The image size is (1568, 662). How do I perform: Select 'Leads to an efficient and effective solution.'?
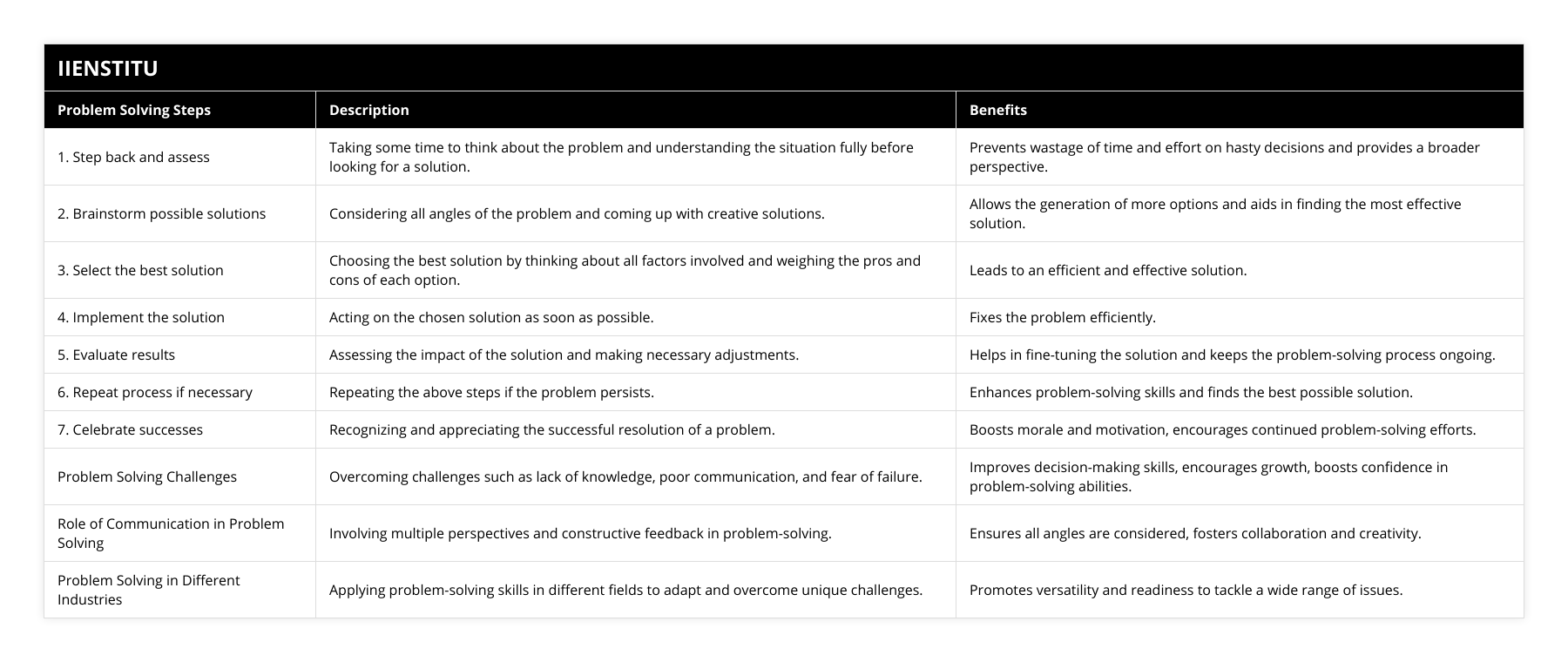(x=1108, y=270)
